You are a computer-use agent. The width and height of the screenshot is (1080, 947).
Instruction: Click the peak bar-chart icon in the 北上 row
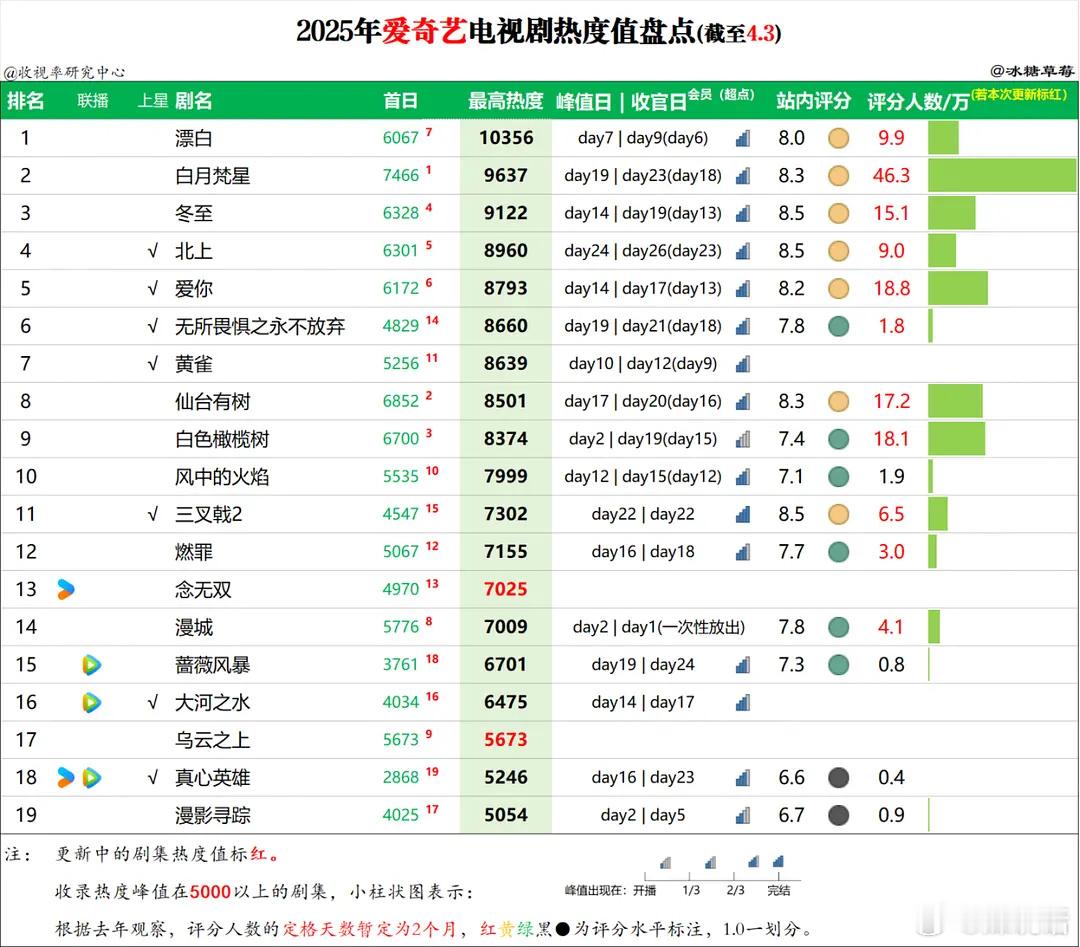742,251
